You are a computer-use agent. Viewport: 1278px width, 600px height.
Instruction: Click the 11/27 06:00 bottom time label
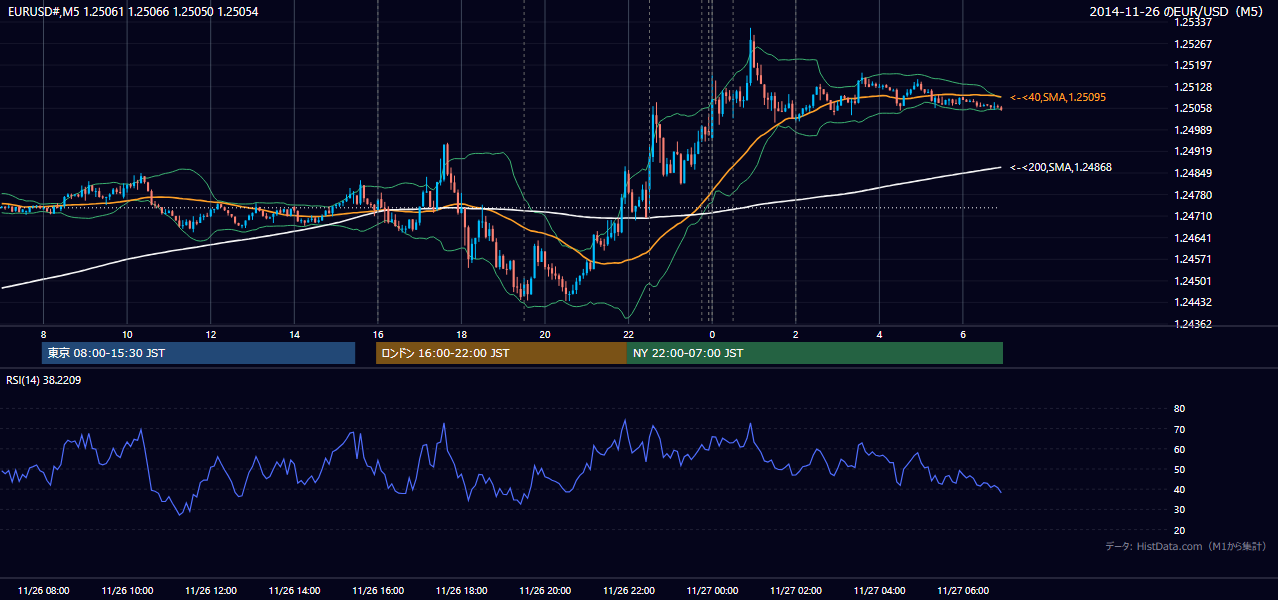pos(963,591)
